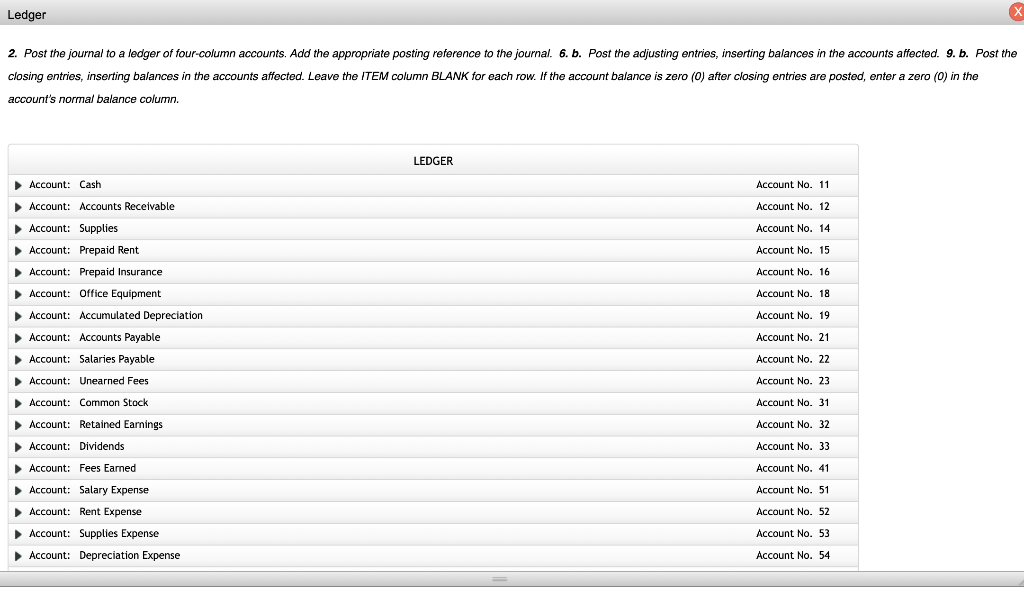1024x601 pixels.
Task: Expand the Supplies Expense account
Action: (x=18, y=533)
